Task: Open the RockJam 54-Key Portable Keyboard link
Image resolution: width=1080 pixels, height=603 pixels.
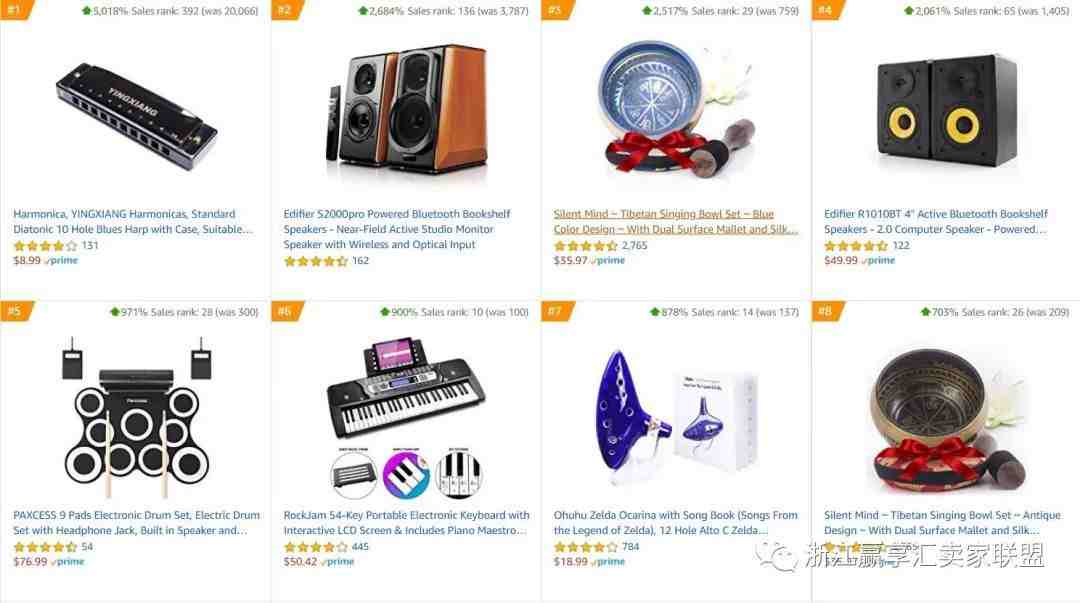Action: pos(406,522)
